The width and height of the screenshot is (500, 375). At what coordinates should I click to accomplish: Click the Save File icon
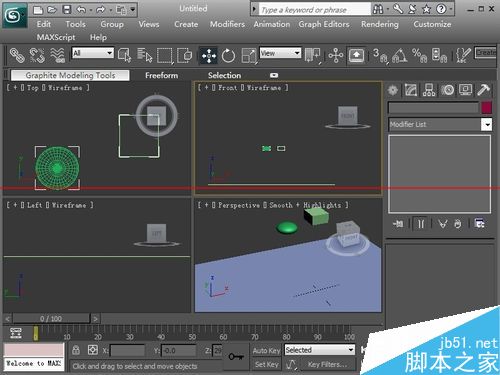tap(67, 10)
